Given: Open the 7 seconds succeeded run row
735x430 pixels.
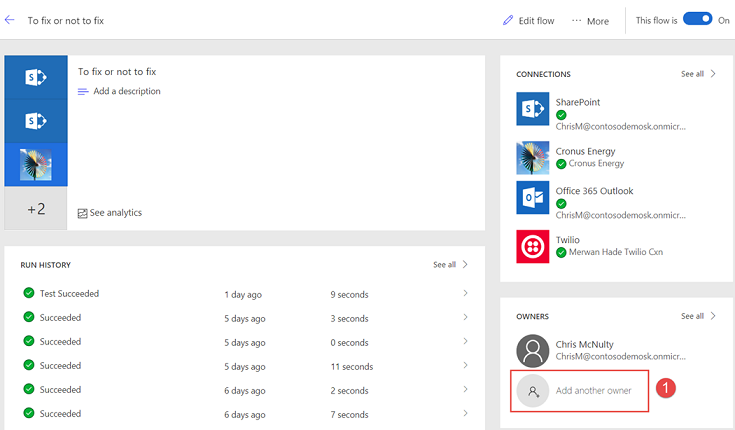Looking at the screenshot, I should click(245, 414).
